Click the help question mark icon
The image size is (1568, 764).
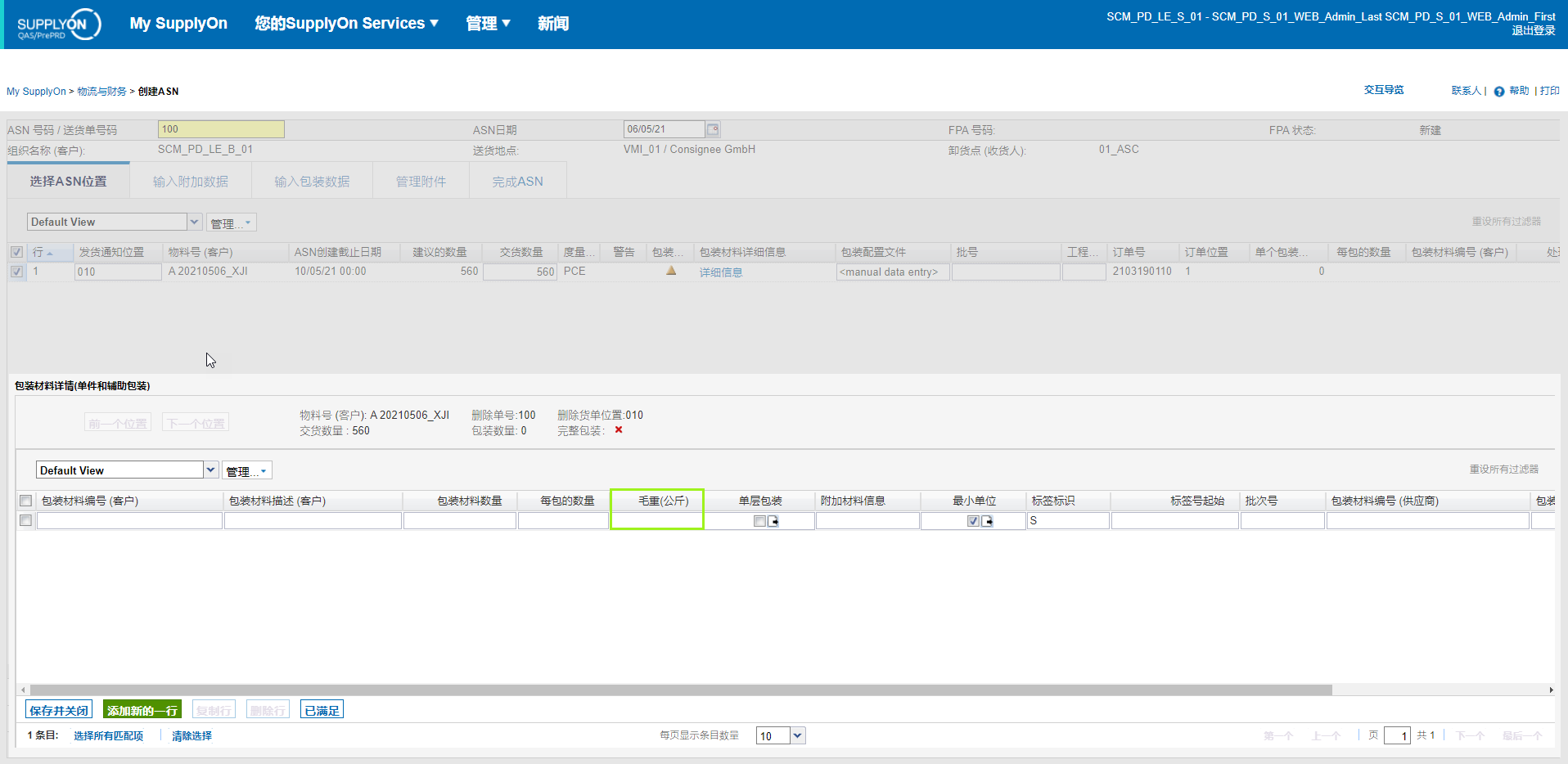click(x=1499, y=92)
